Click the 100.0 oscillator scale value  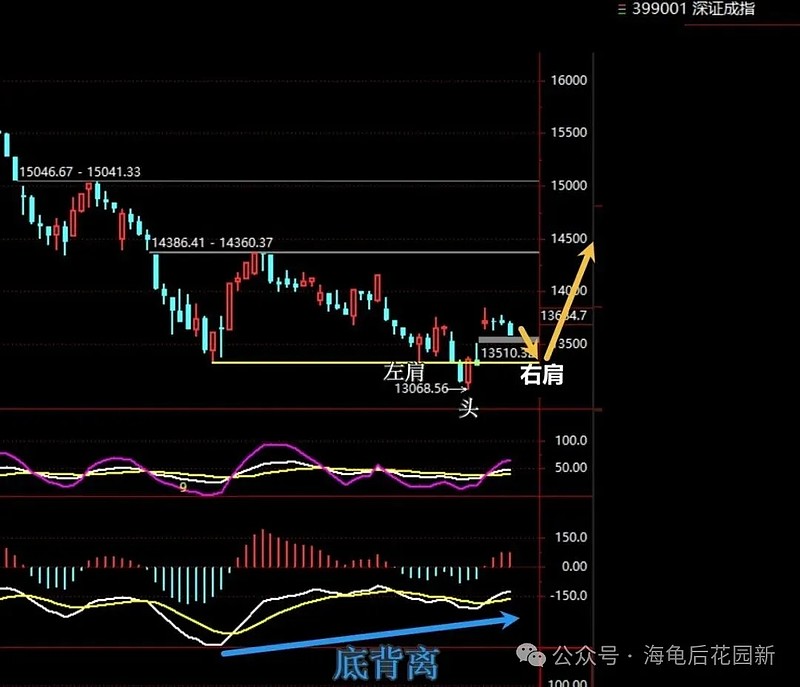[x=571, y=441]
